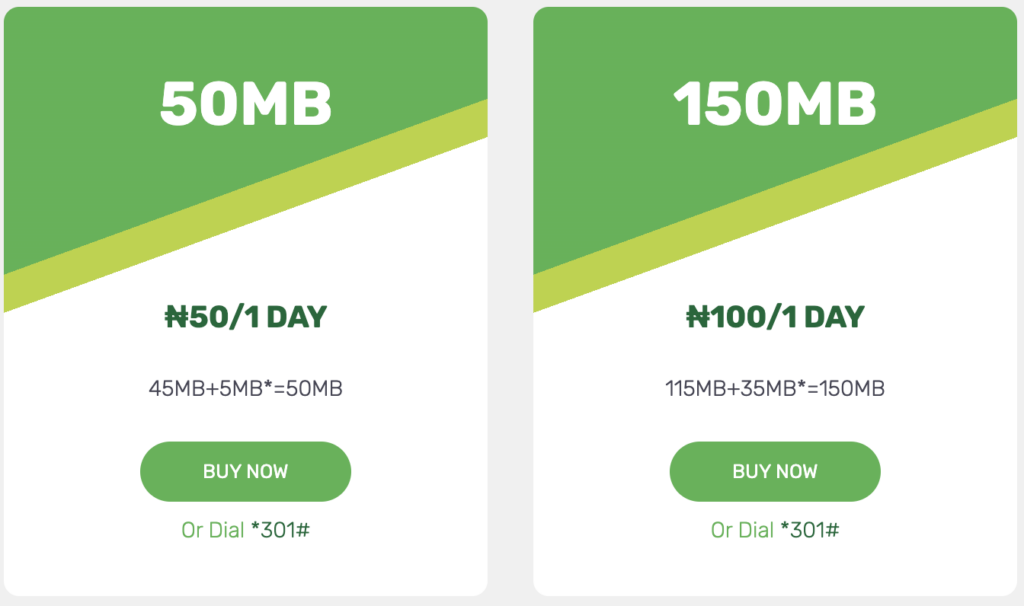Image resolution: width=1024 pixels, height=606 pixels.
Task: Click the lime stripe on 50MB card
Action: pos(246,206)
